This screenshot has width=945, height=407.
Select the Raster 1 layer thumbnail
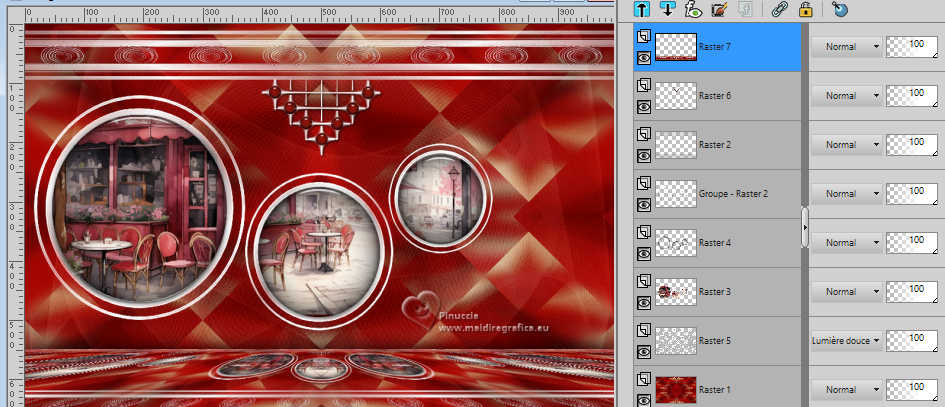coord(676,390)
